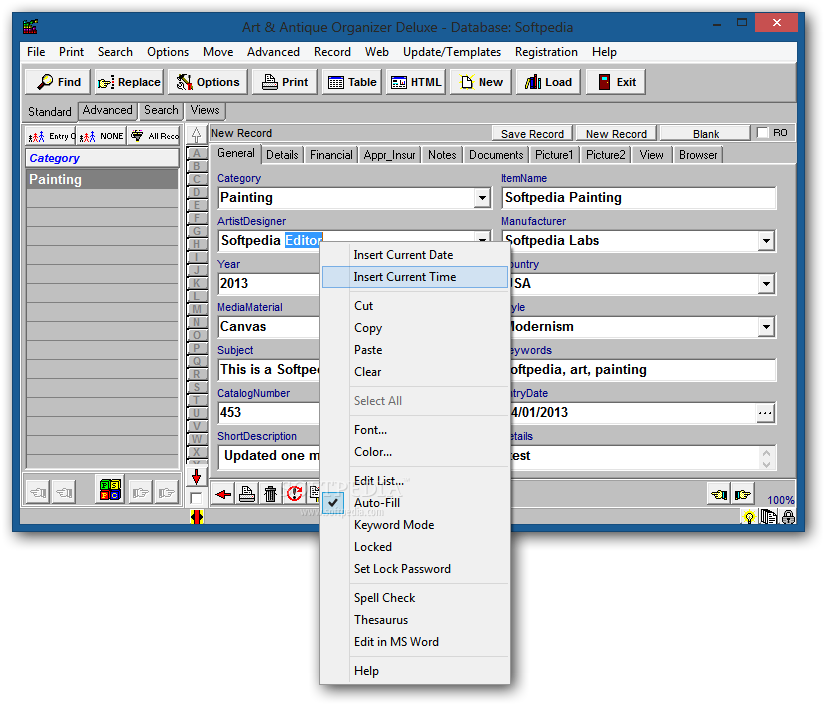Click into the Keywords input field
The width and height of the screenshot is (825, 705).
coord(641,370)
